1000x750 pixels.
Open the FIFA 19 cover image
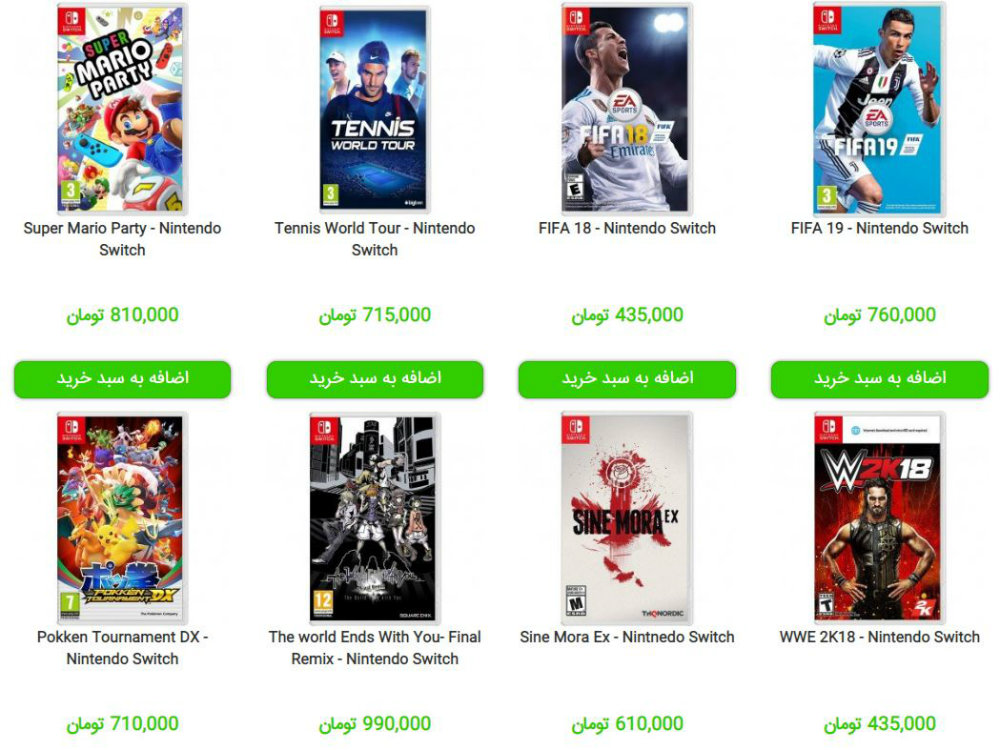[x=879, y=109]
